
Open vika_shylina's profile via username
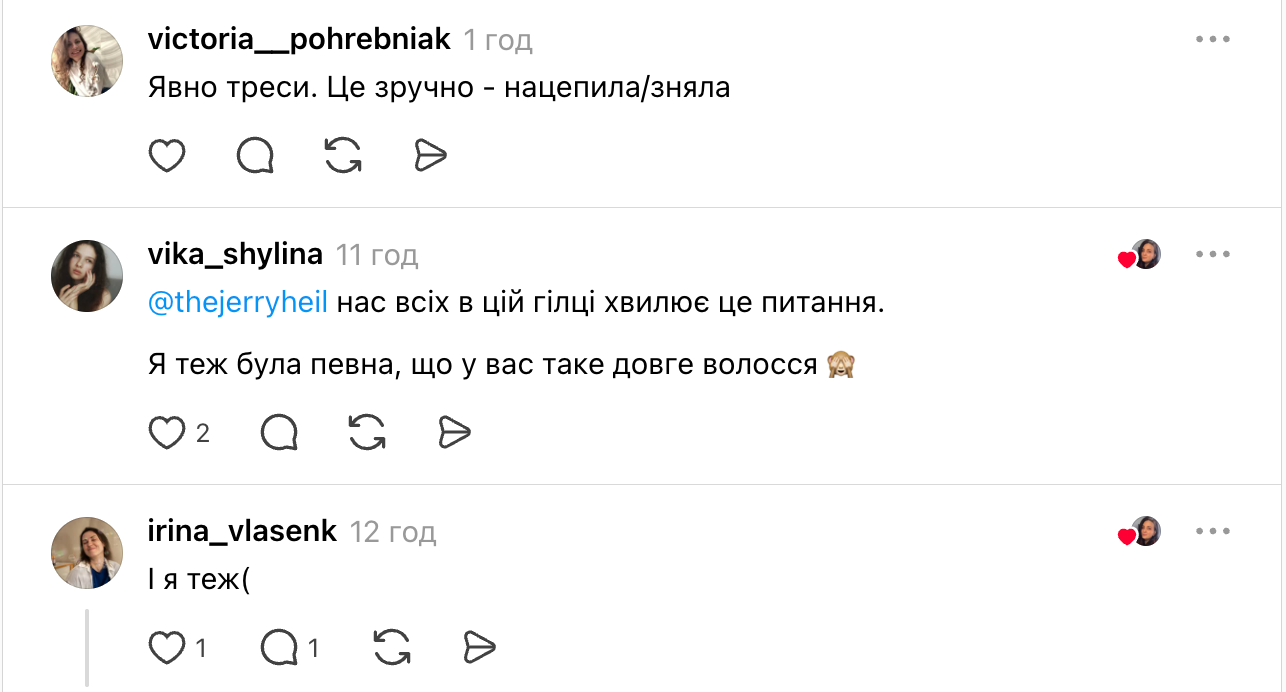(235, 255)
